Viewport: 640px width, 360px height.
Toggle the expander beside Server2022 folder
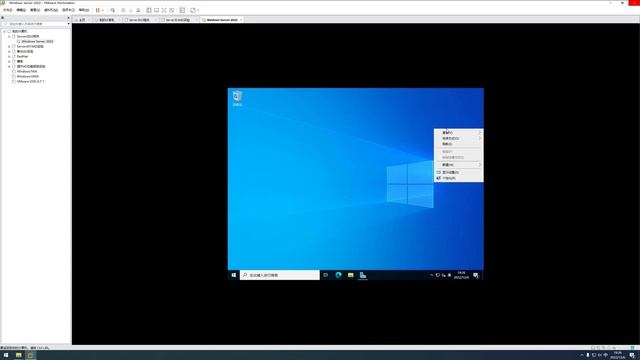click(9, 36)
